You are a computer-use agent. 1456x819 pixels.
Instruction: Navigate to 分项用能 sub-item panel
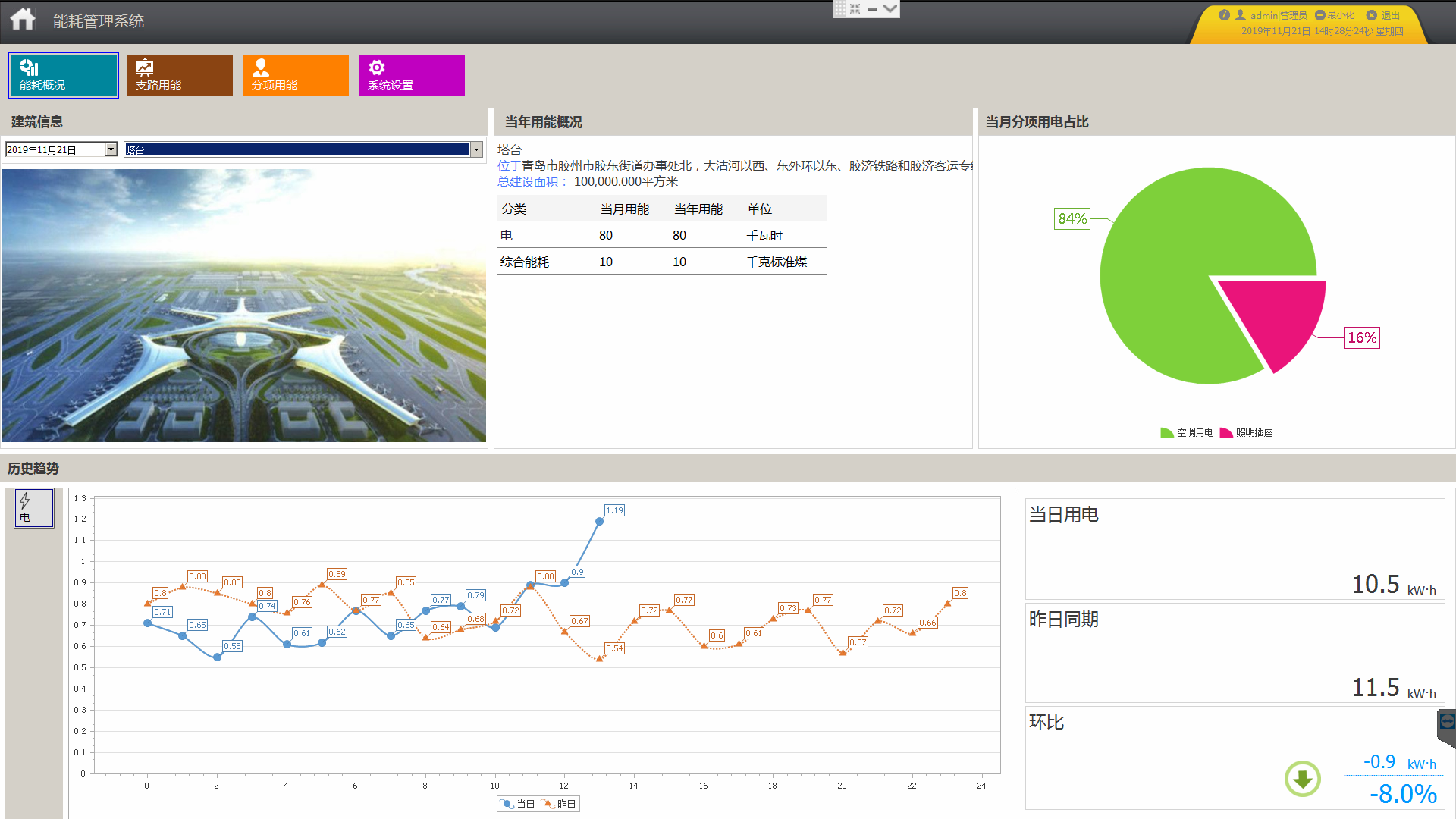(x=296, y=74)
